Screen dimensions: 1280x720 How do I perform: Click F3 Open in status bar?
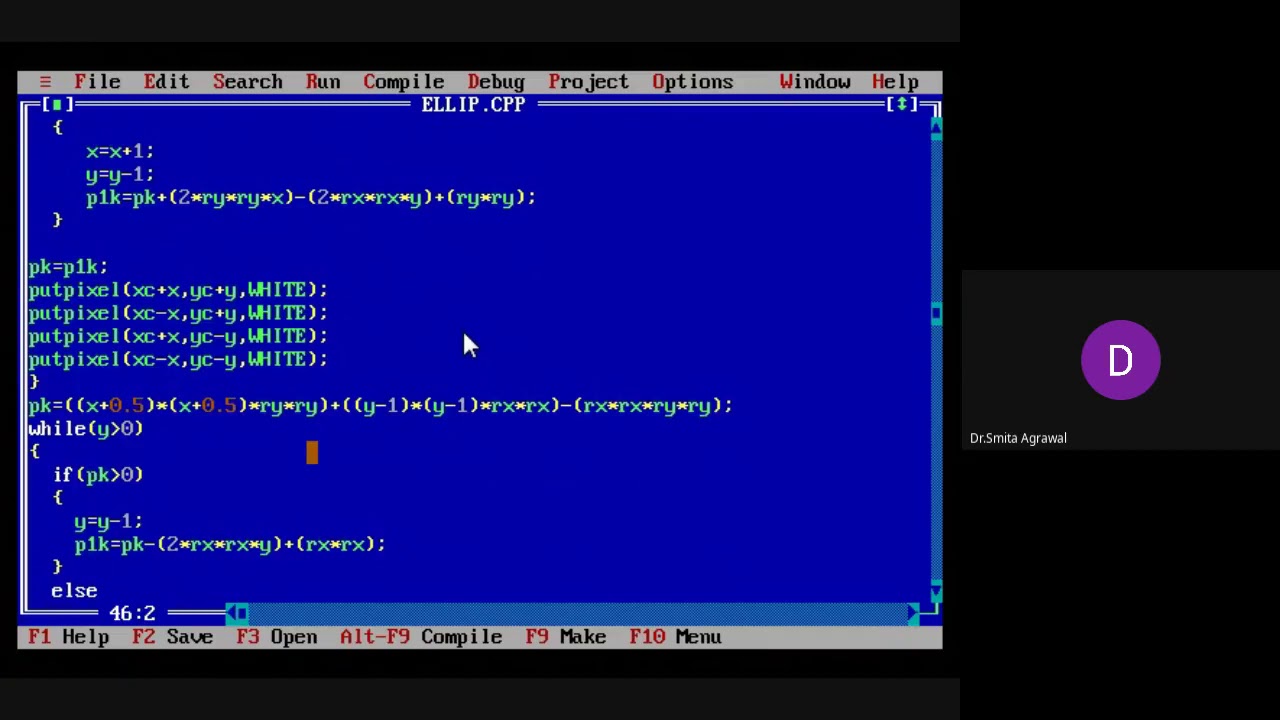[277, 637]
